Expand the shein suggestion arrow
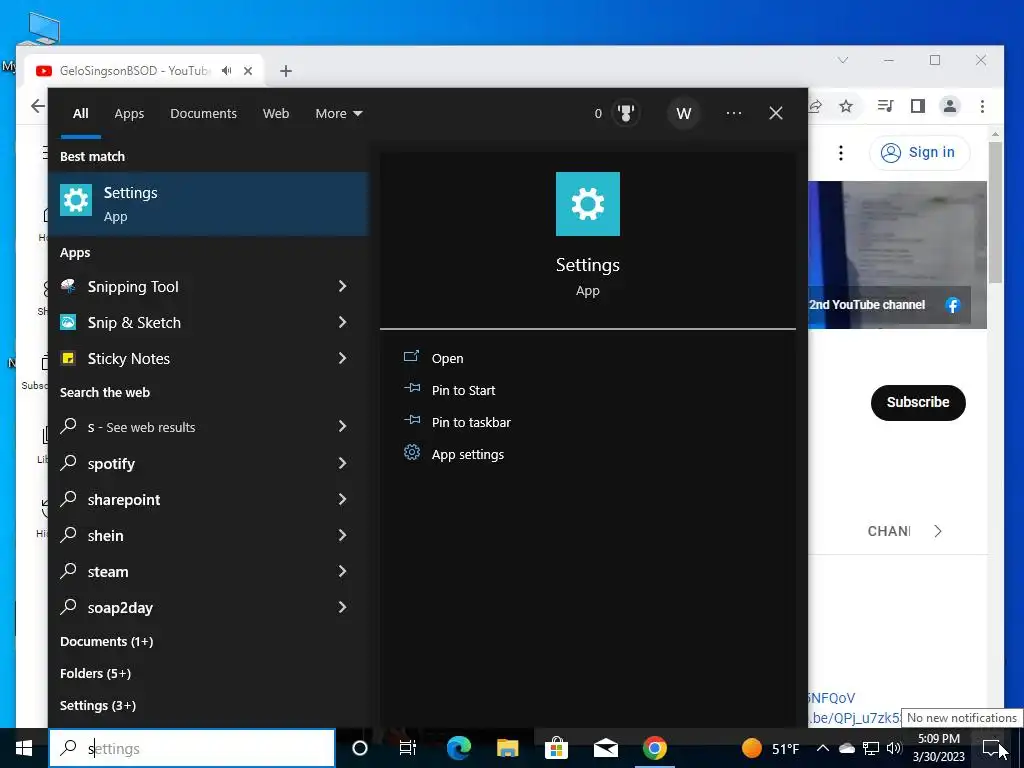The width and height of the screenshot is (1024, 768). point(342,535)
